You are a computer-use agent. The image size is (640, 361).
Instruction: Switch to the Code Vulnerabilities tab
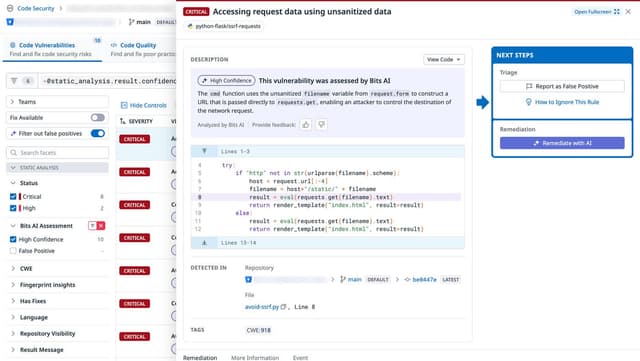52,49
